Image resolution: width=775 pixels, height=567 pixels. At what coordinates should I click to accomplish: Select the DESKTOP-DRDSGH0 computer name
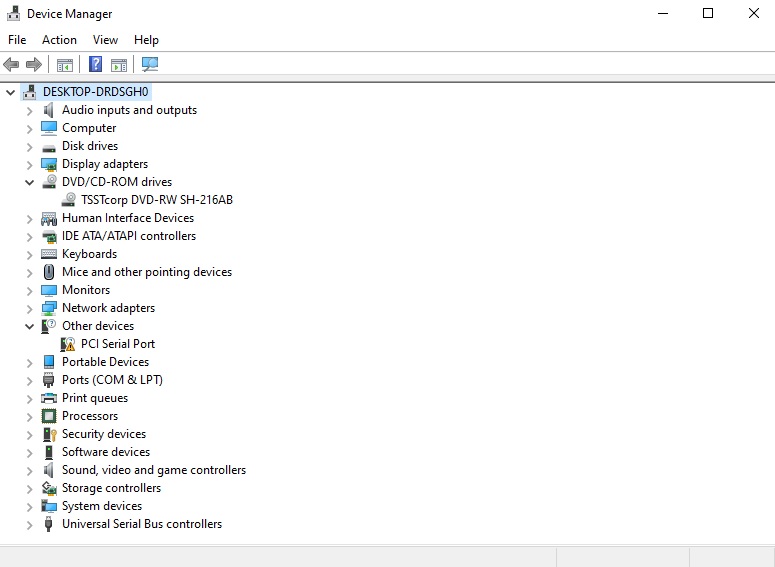click(95, 92)
